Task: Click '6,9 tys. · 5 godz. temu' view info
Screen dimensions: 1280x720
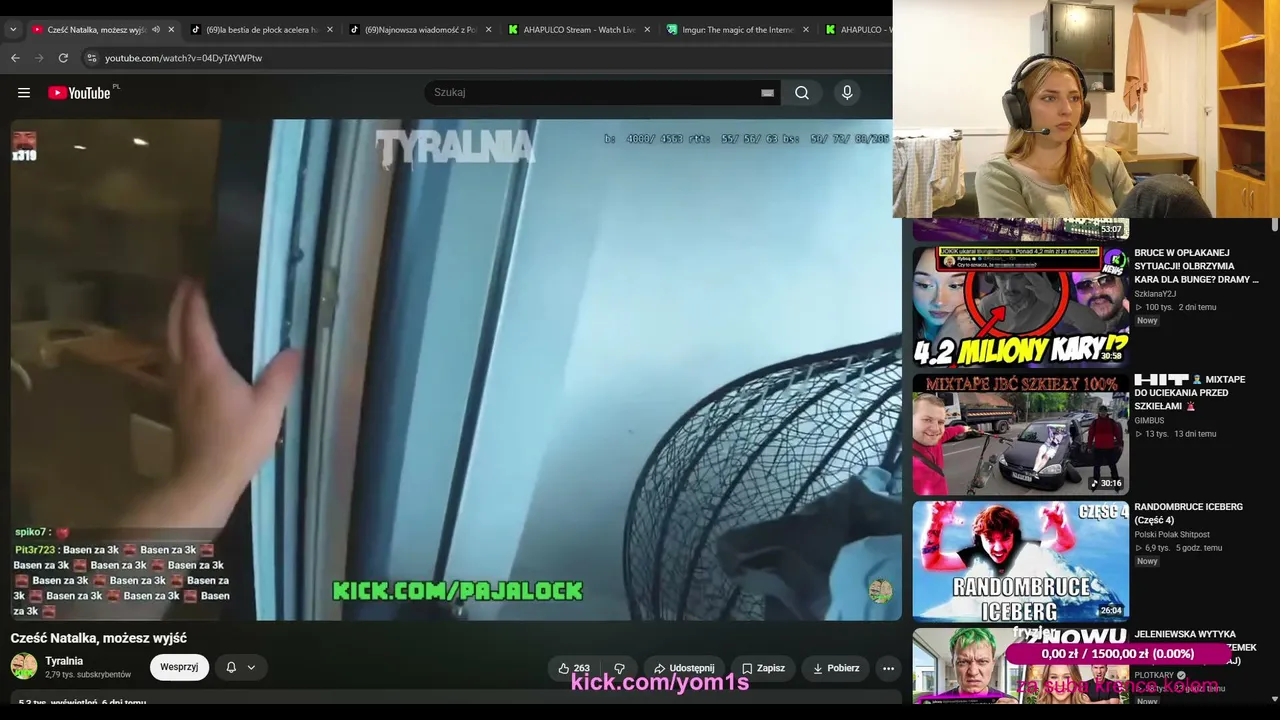Action: 1179,548
